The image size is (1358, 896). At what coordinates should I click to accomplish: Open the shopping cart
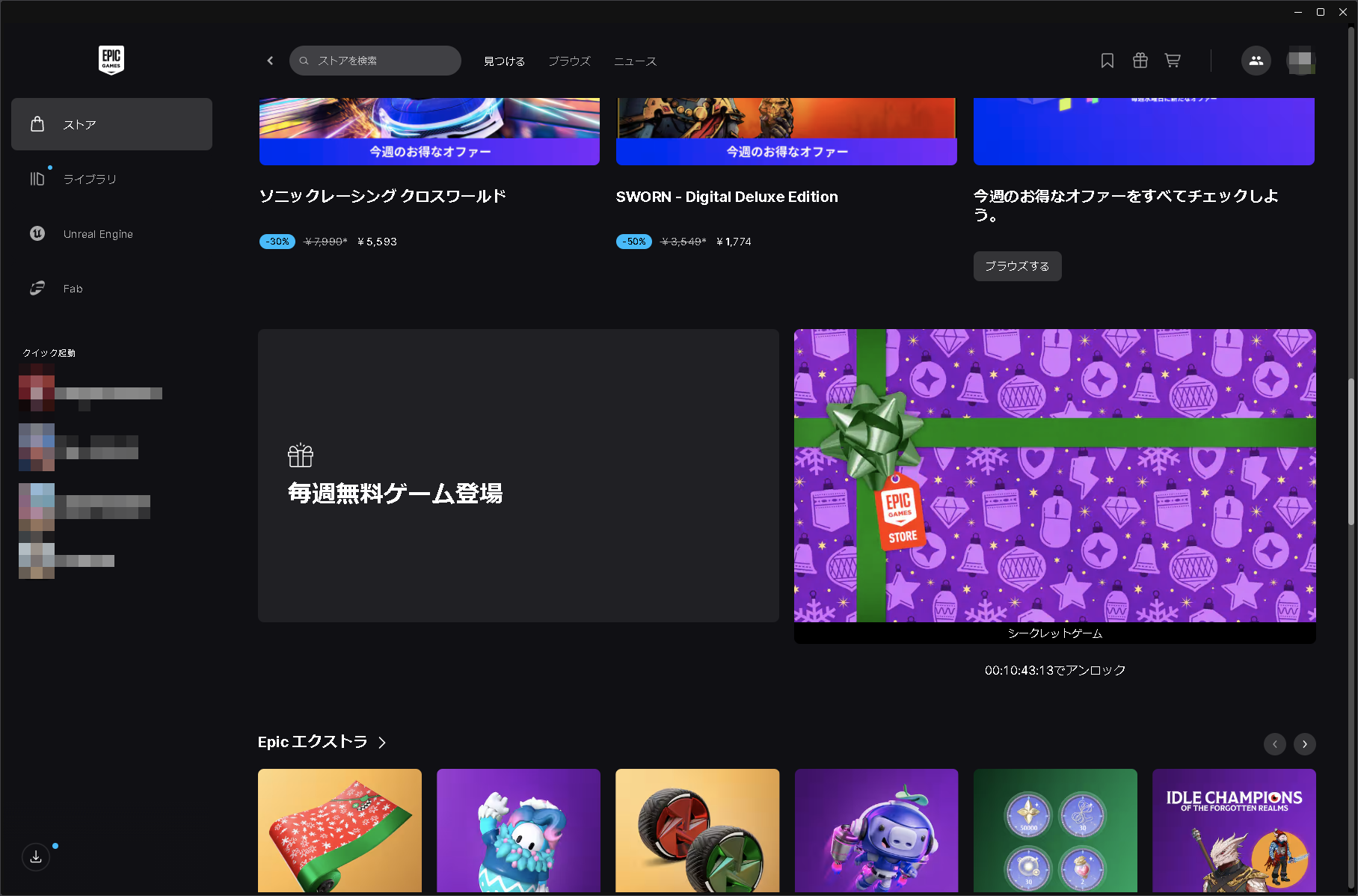pyautogui.click(x=1173, y=61)
